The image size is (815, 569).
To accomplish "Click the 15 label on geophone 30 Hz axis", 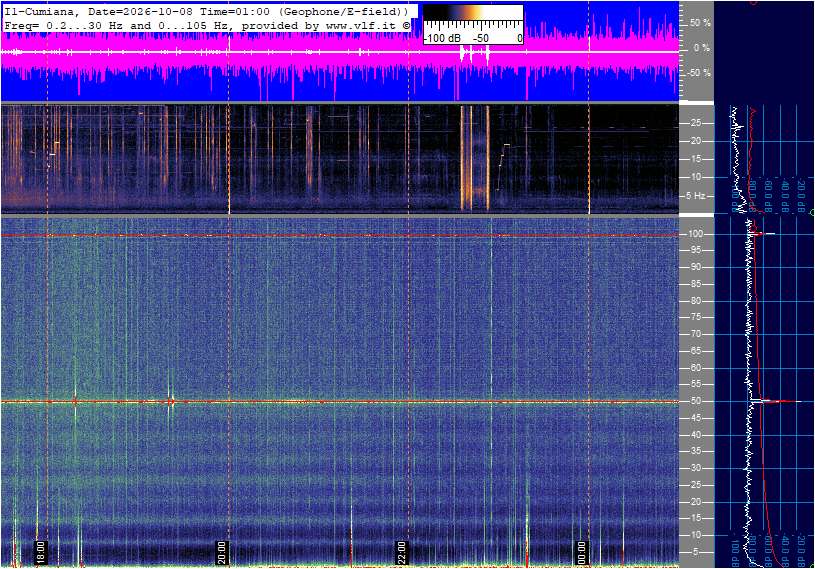I will [695, 159].
